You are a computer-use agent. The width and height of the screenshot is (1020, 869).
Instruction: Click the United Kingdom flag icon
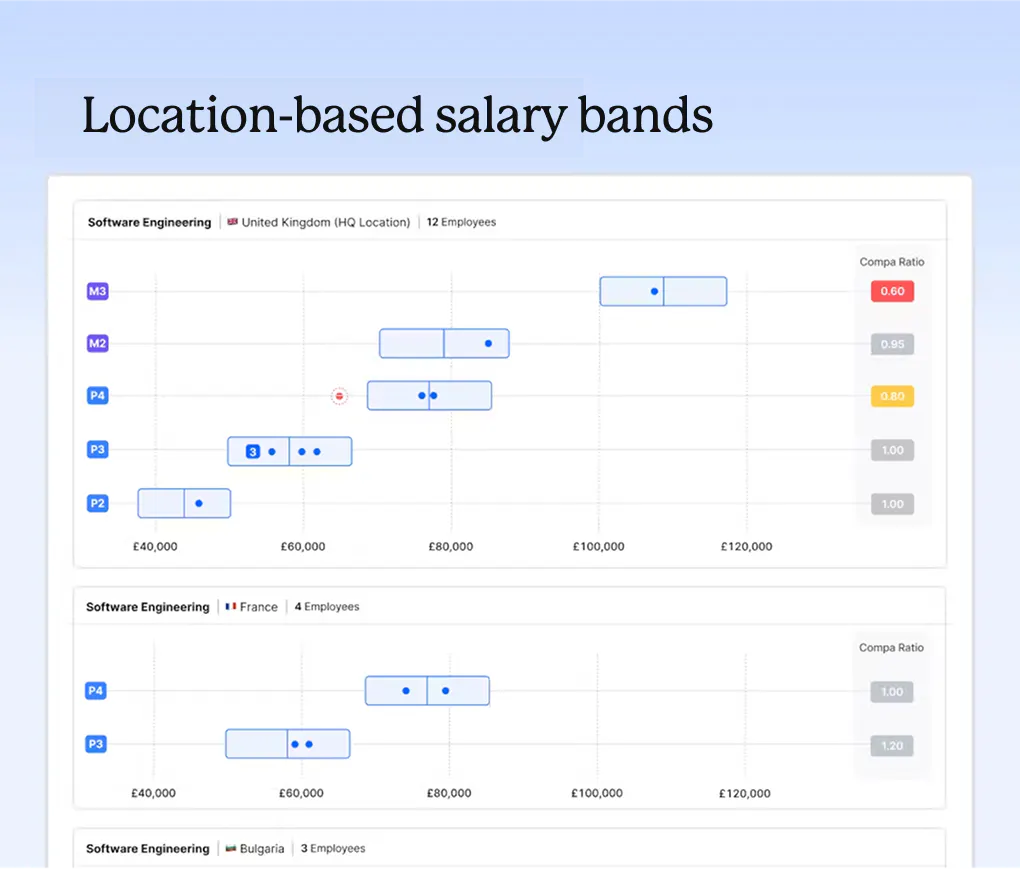tap(232, 222)
